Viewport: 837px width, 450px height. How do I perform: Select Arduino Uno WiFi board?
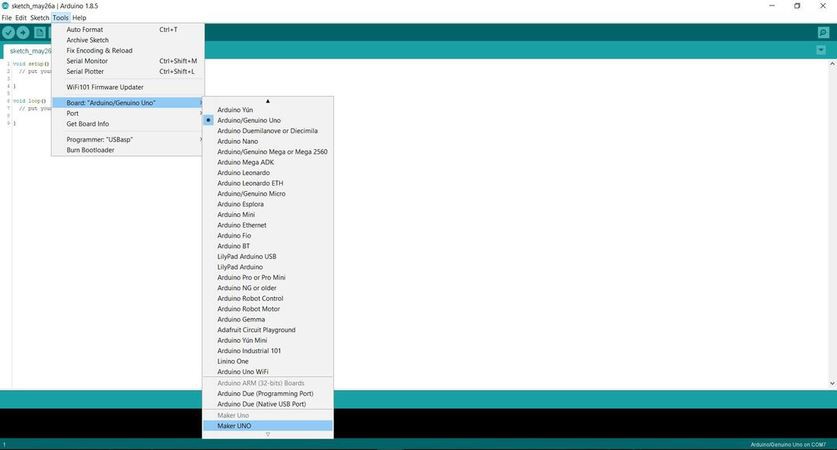[x=267, y=372]
